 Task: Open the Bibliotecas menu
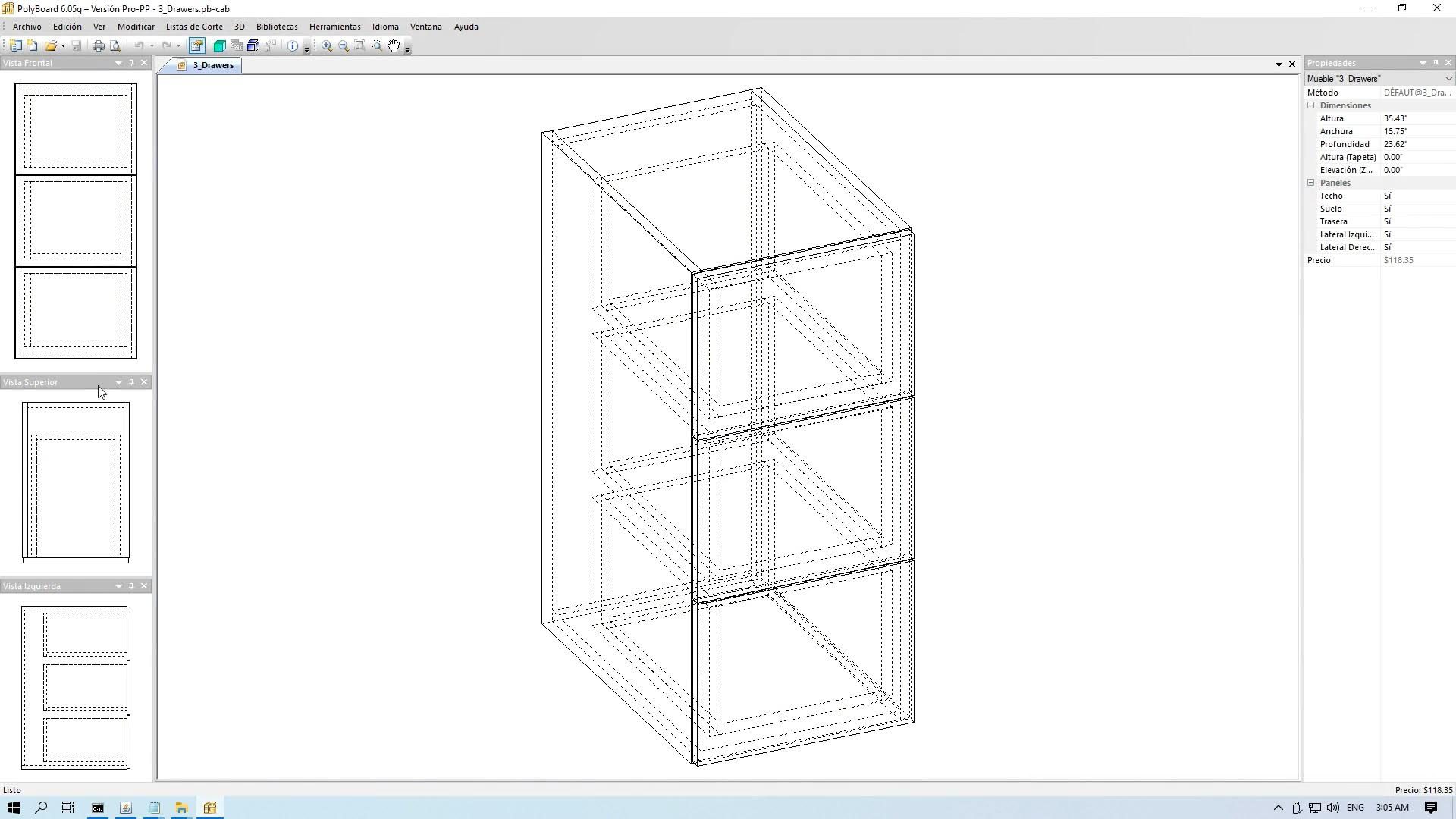click(x=277, y=27)
